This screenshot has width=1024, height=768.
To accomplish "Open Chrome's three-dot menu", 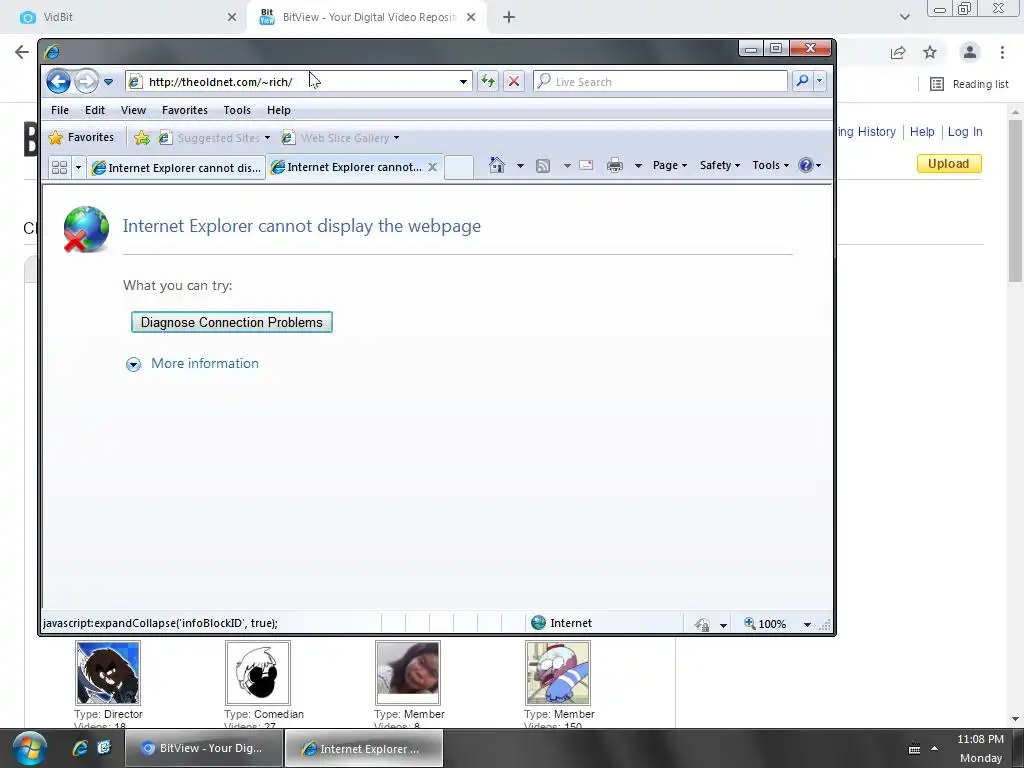I will click(1002, 52).
